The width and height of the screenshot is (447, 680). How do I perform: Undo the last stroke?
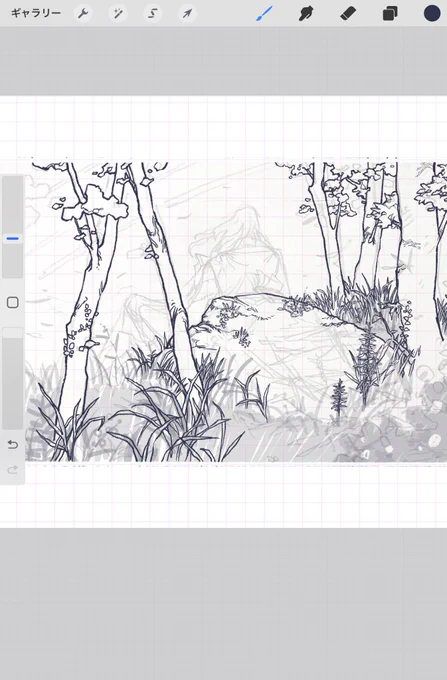13,445
